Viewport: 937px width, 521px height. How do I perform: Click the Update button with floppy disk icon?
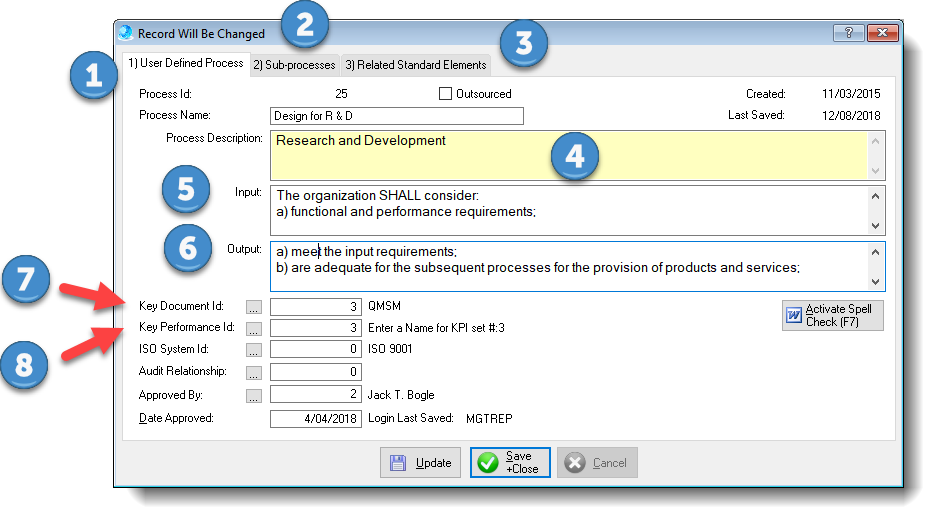pos(421,463)
